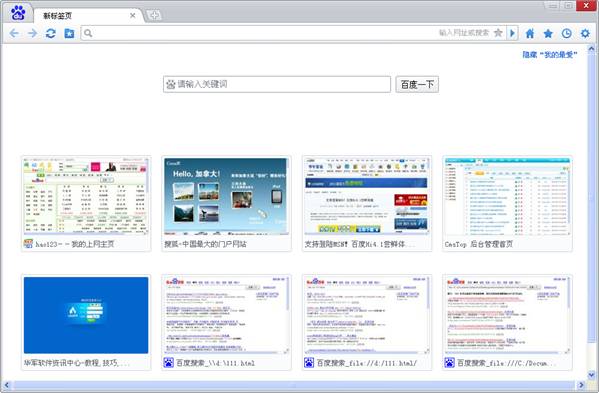Go forward with the forward arrow
This screenshot has width=599, height=393.
[32, 33]
